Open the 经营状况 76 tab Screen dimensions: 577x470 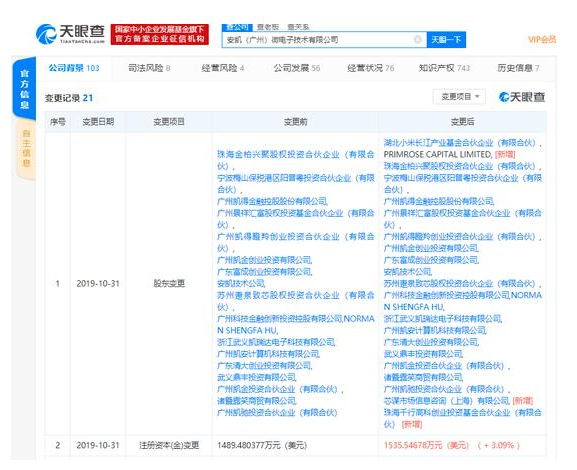click(371, 68)
